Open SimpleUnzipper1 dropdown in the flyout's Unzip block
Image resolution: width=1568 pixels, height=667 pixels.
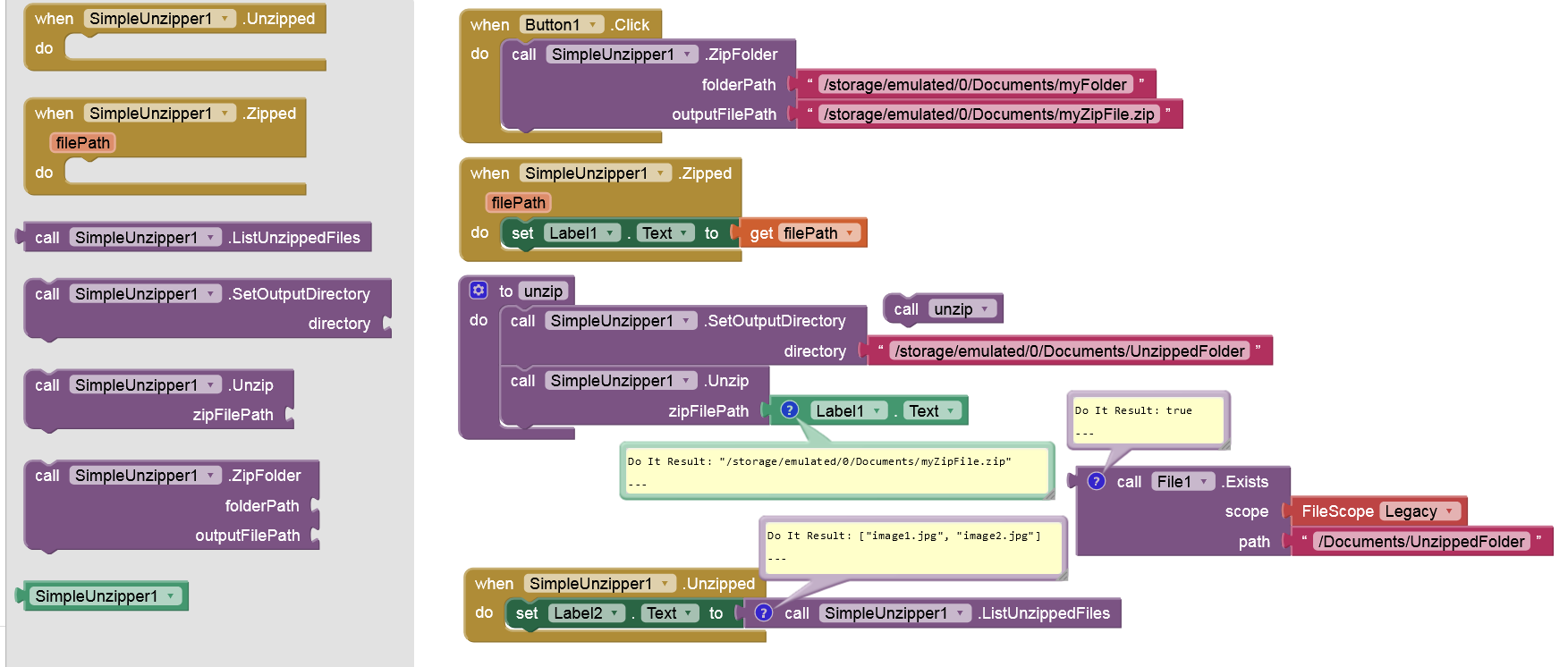[x=146, y=385]
